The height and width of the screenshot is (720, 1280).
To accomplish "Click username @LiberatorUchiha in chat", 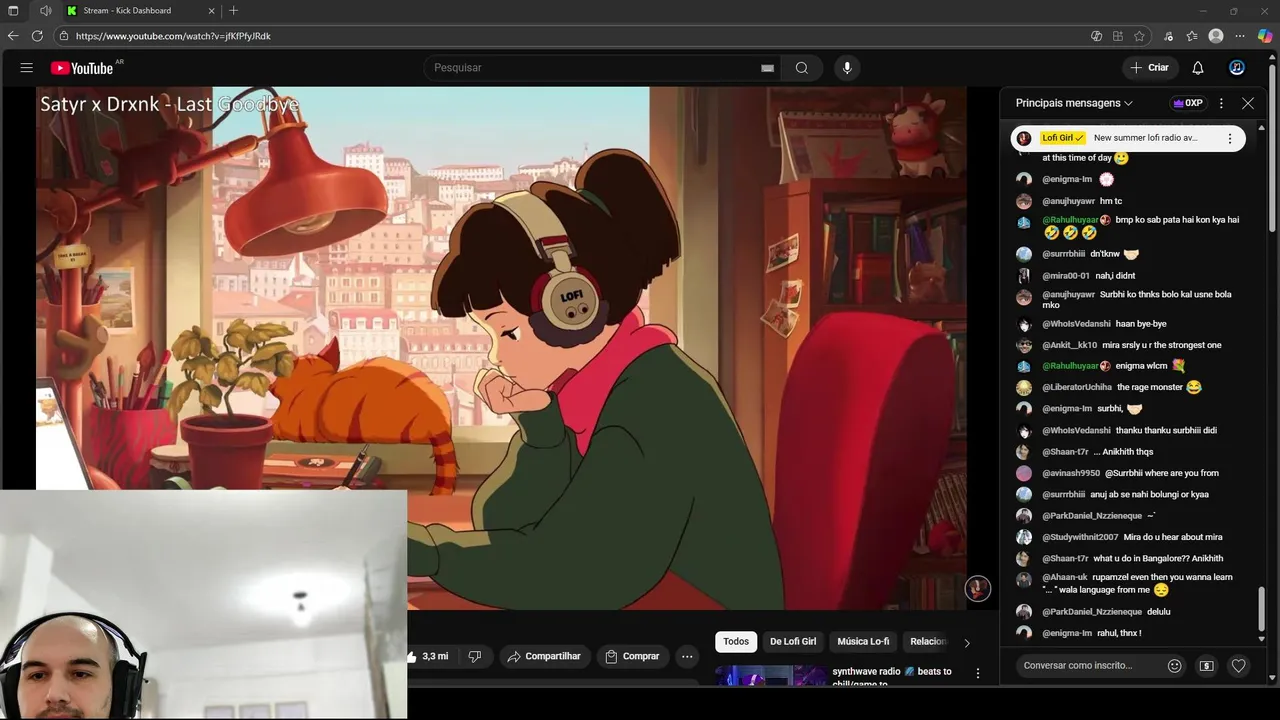I will (1077, 387).
